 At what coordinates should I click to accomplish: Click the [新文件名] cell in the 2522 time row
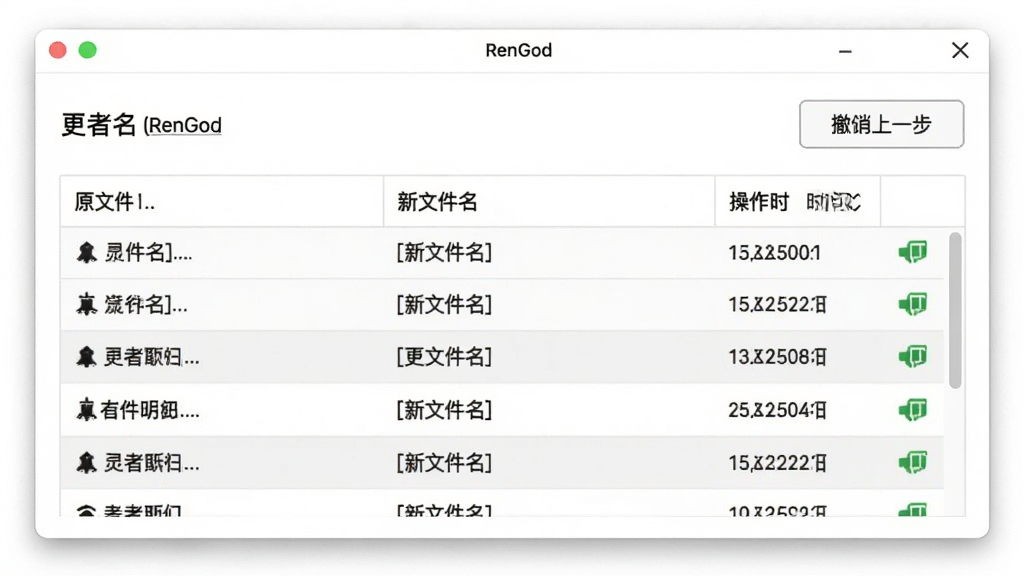point(444,304)
